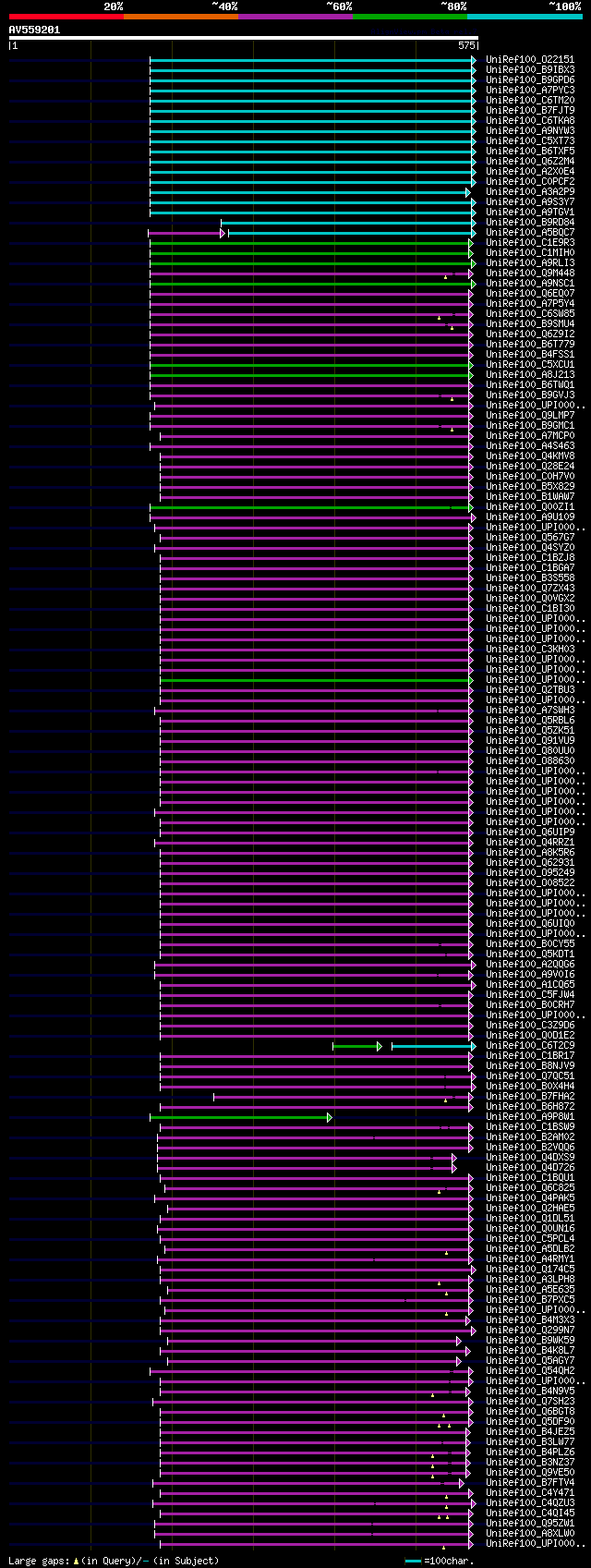Select label UniRef100_Q6EQ07
Screen dimensions: 591x1568
[x=530, y=293]
